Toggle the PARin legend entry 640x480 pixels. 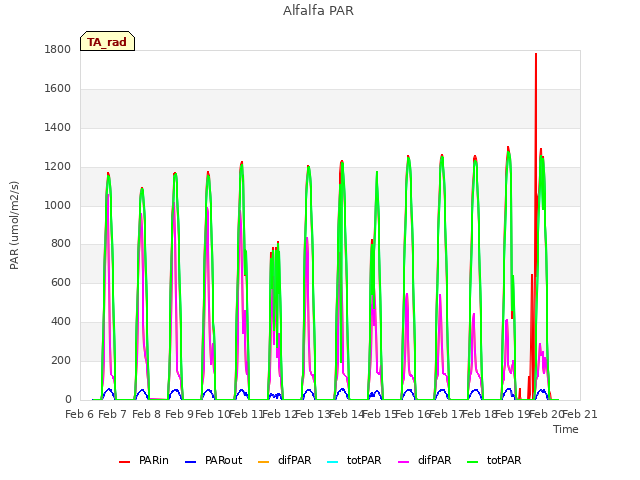144,460
